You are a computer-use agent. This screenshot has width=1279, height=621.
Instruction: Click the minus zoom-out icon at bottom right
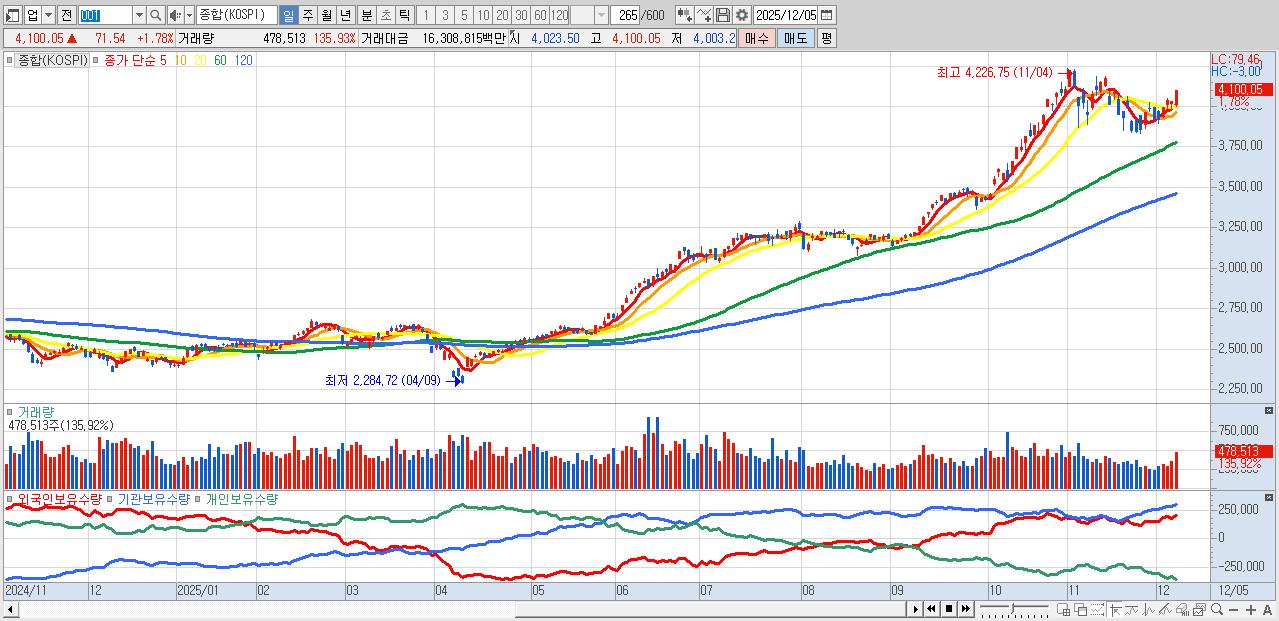pyautogui.click(x=1234, y=610)
